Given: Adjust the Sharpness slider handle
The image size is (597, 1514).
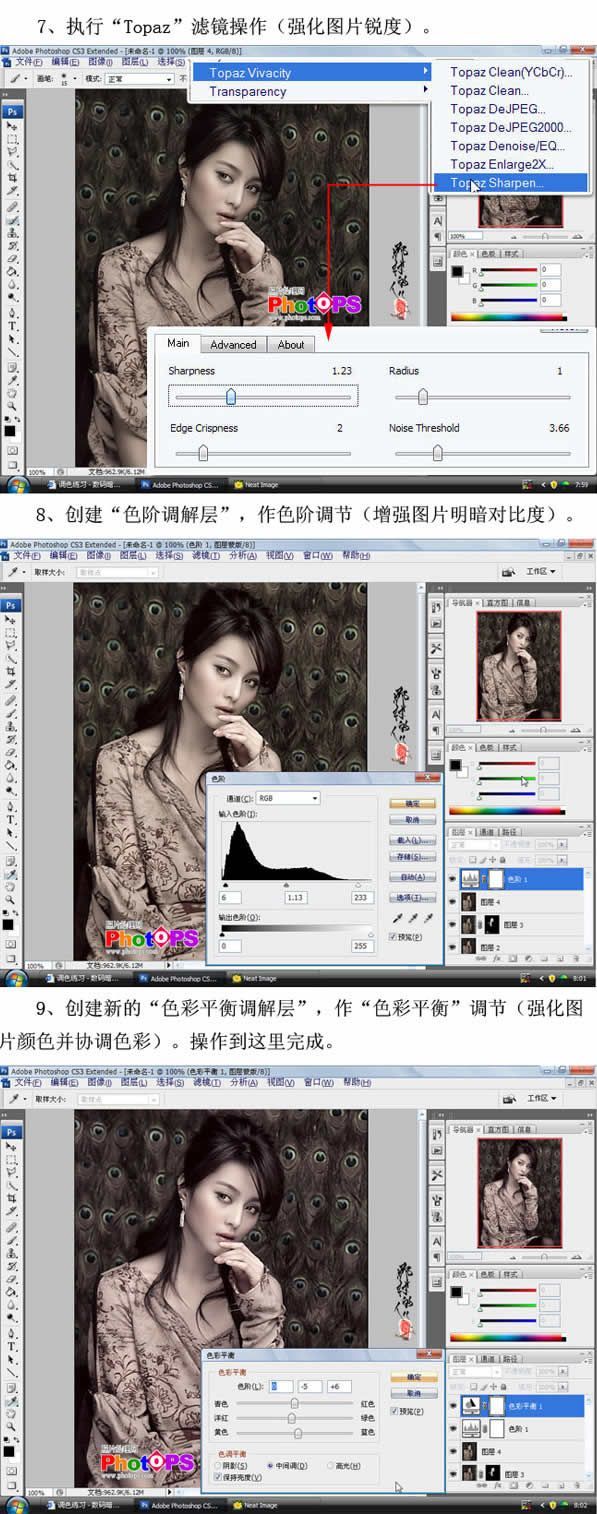Looking at the screenshot, I should coord(231,397).
